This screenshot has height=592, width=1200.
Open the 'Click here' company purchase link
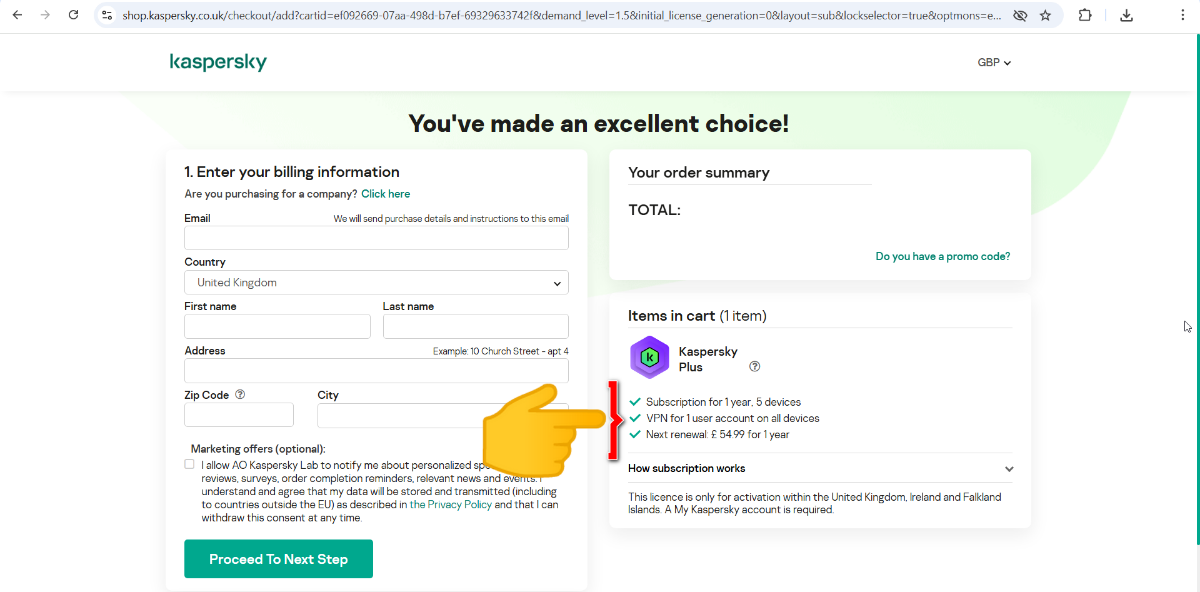click(385, 194)
